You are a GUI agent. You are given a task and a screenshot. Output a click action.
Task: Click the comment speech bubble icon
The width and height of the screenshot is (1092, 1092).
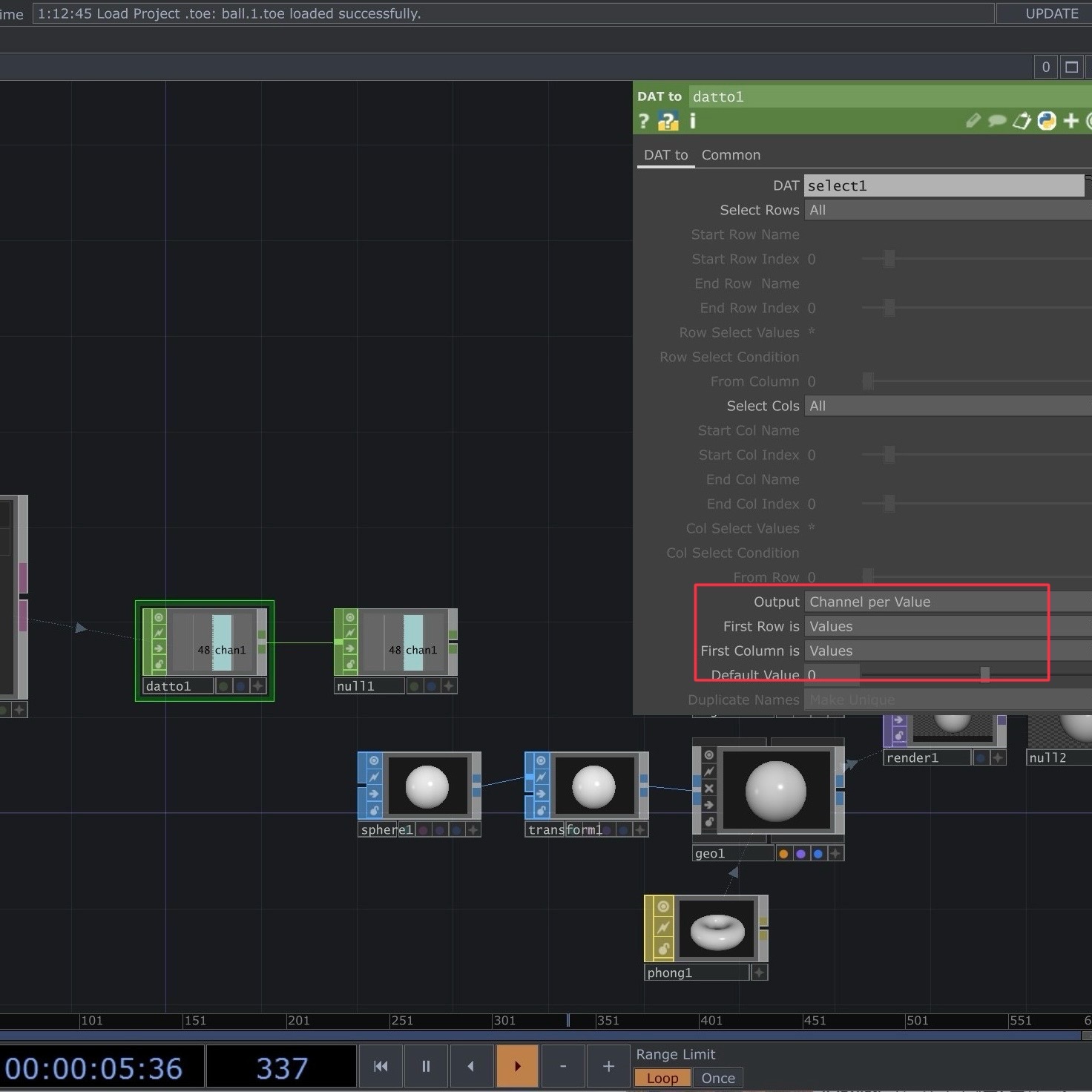click(x=997, y=121)
